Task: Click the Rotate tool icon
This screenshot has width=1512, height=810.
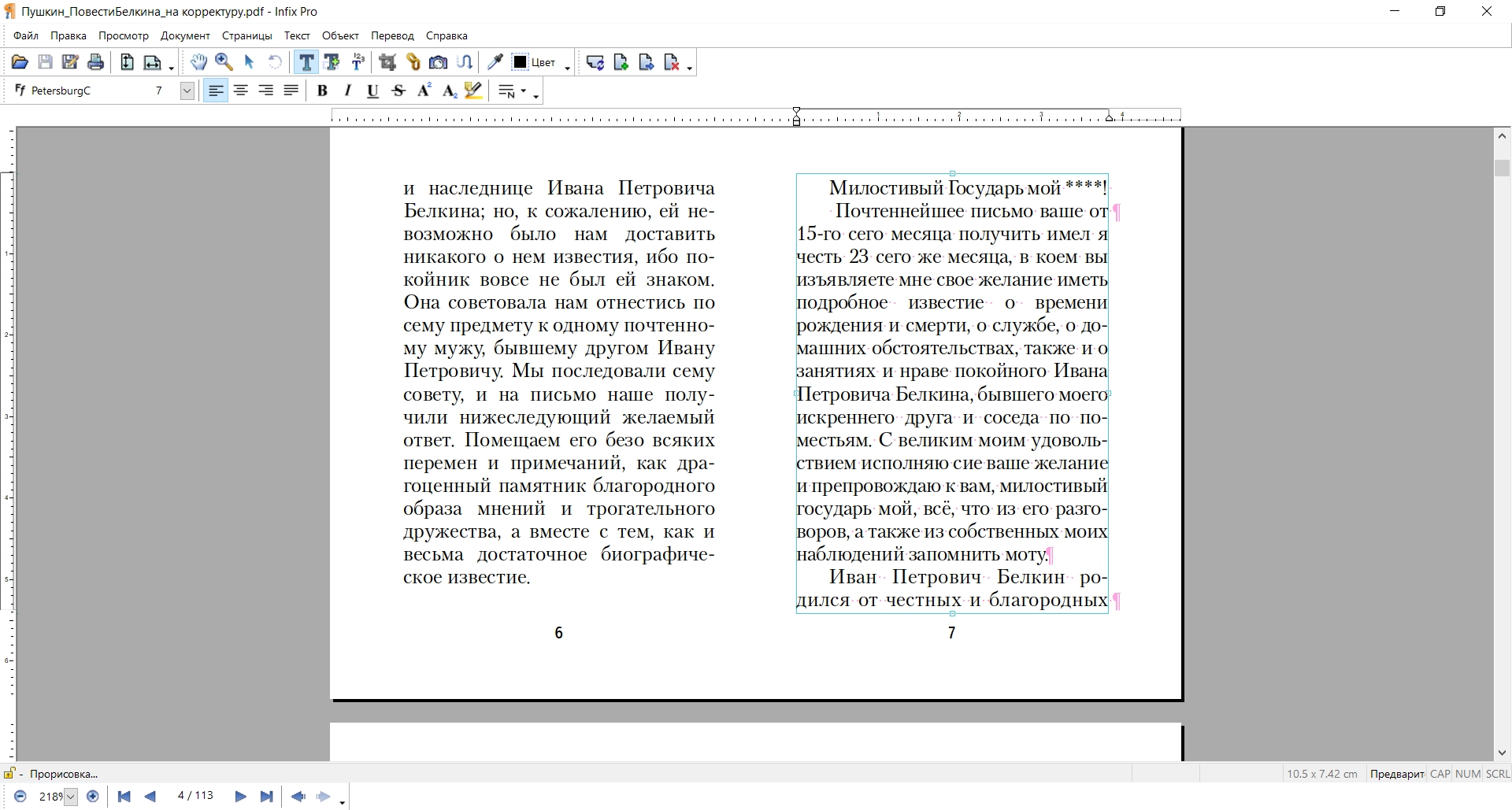Action: pos(275,62)
